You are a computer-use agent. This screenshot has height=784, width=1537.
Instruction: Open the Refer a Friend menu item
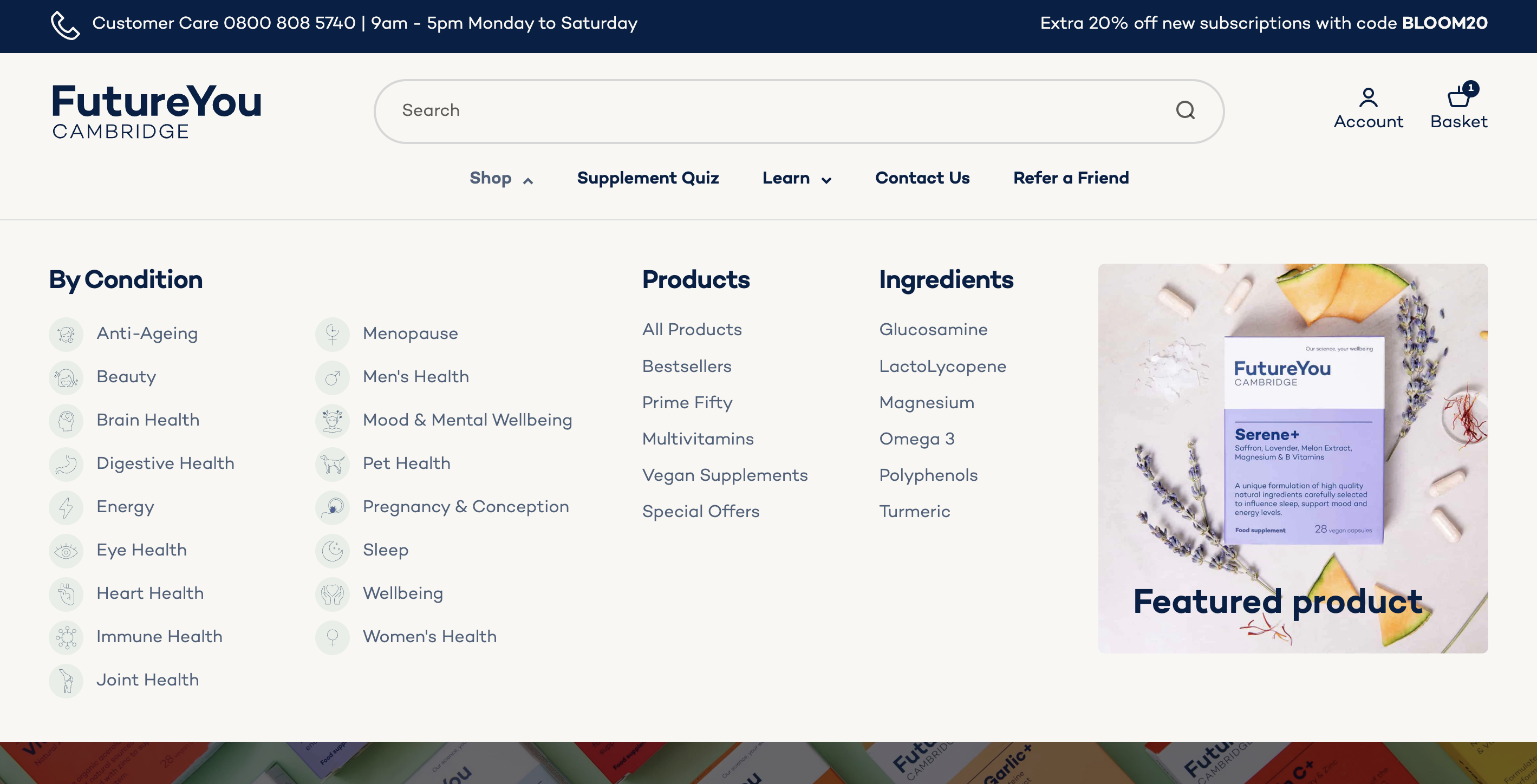[1071, 178]
